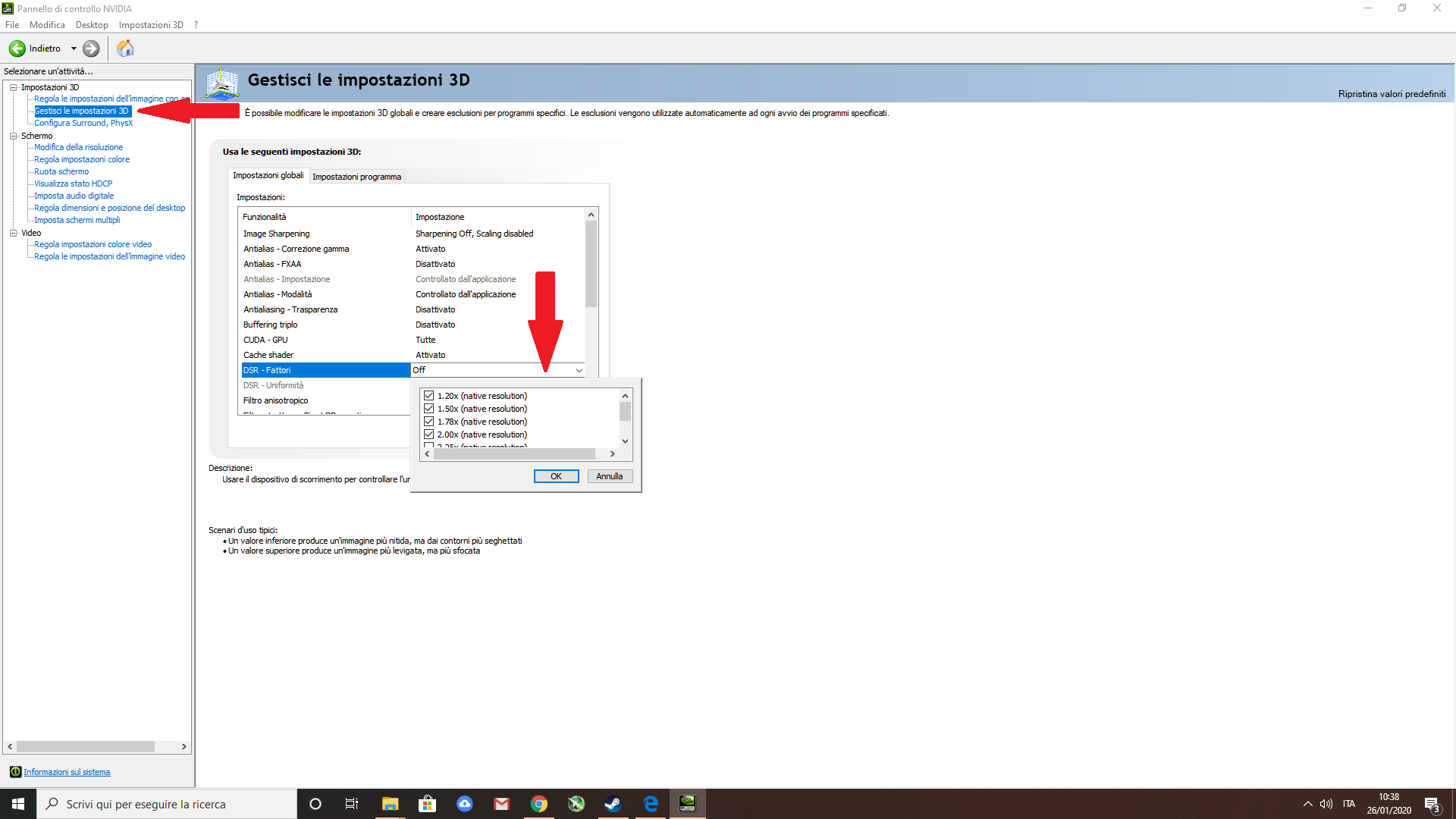
Task: Click horizontal scrollbar right arrow in DSR popup
Action: click(x=612, y=453)
